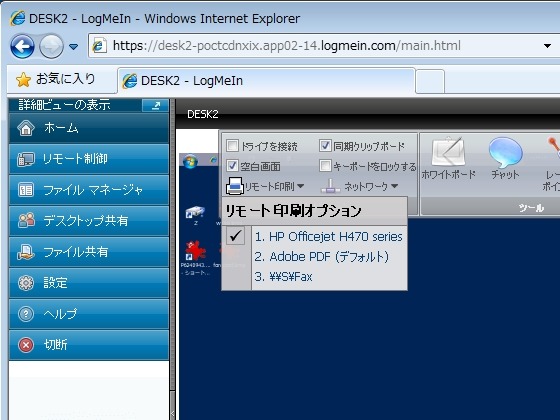This screenshot has width=560, height=420.
Task: Click the 詳細ビューの表示 header text
Action: [65, 105]
